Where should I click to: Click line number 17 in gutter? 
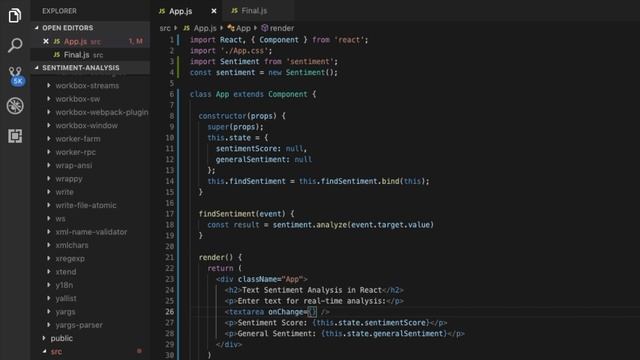pyautogui.click(x=169, y=214)
